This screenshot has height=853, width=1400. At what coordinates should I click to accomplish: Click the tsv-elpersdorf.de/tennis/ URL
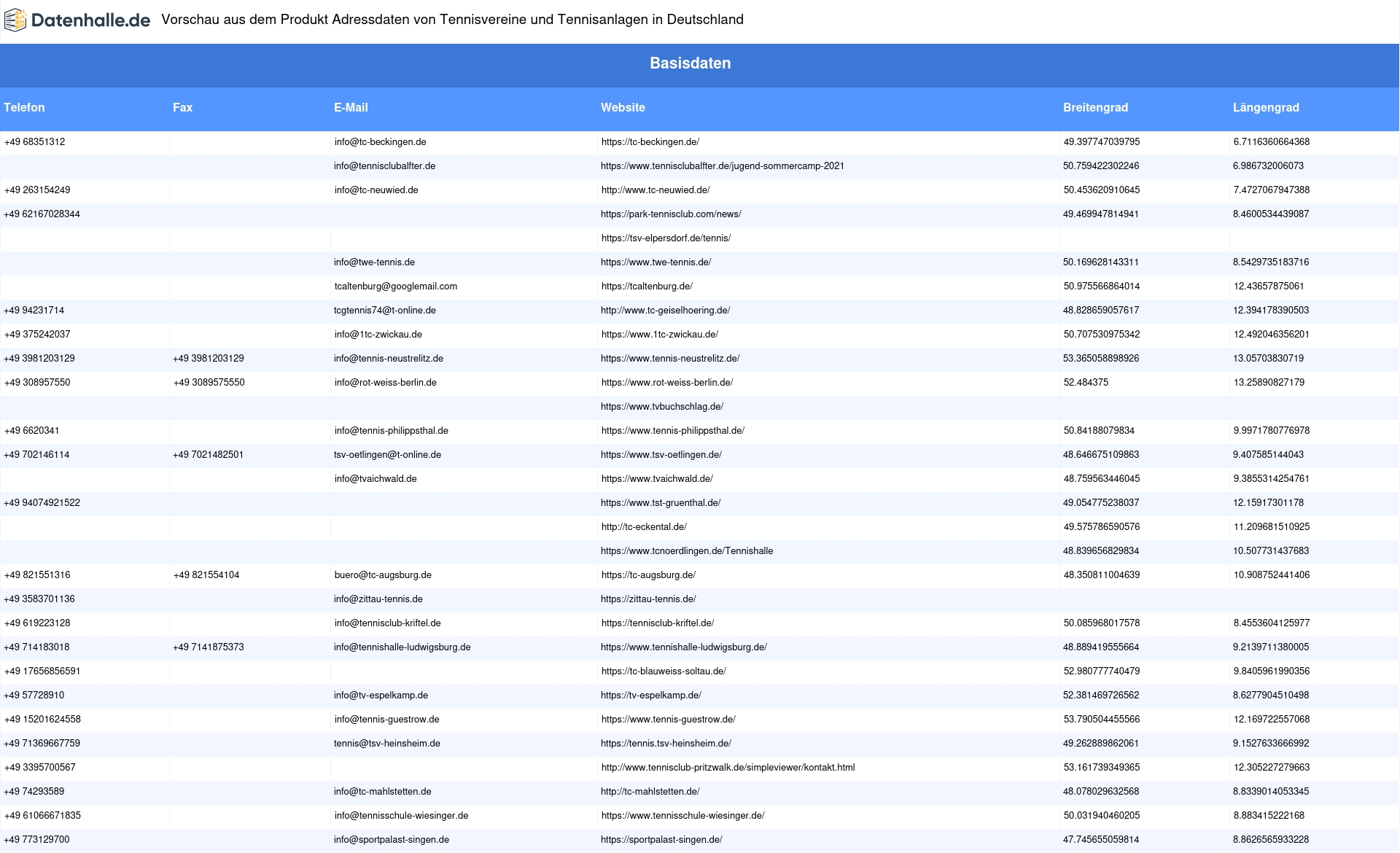(666, 238)
